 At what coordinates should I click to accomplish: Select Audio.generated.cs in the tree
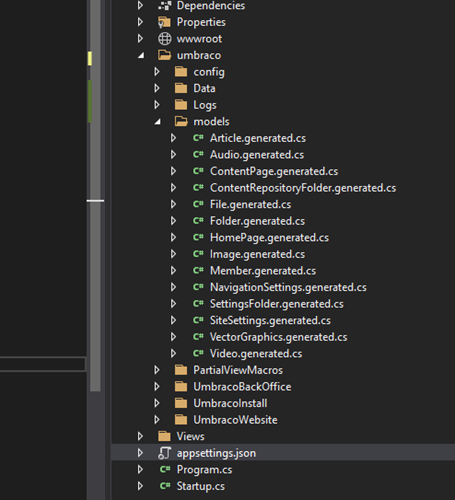tap(257, 155)
